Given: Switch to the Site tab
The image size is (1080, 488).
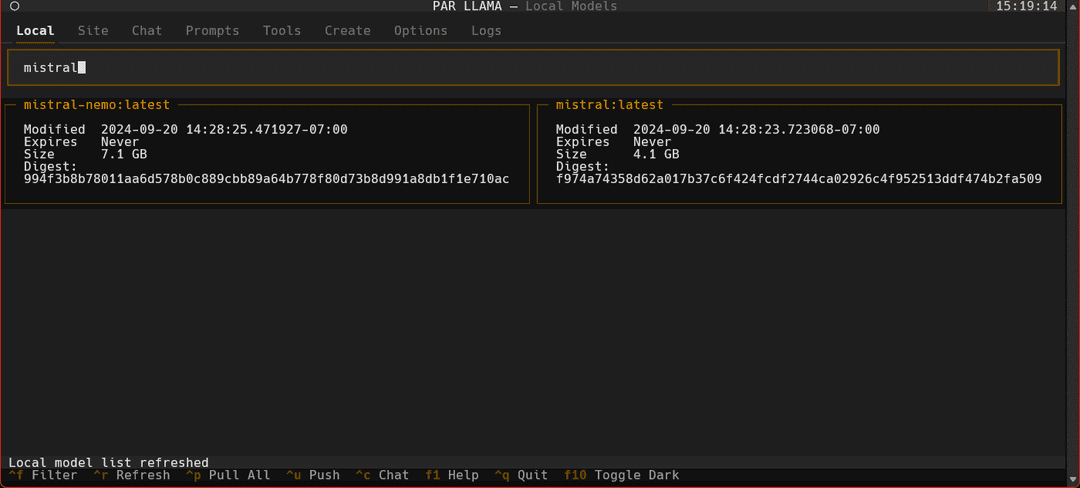Looking at the screenshot, I should coord(93,30).
